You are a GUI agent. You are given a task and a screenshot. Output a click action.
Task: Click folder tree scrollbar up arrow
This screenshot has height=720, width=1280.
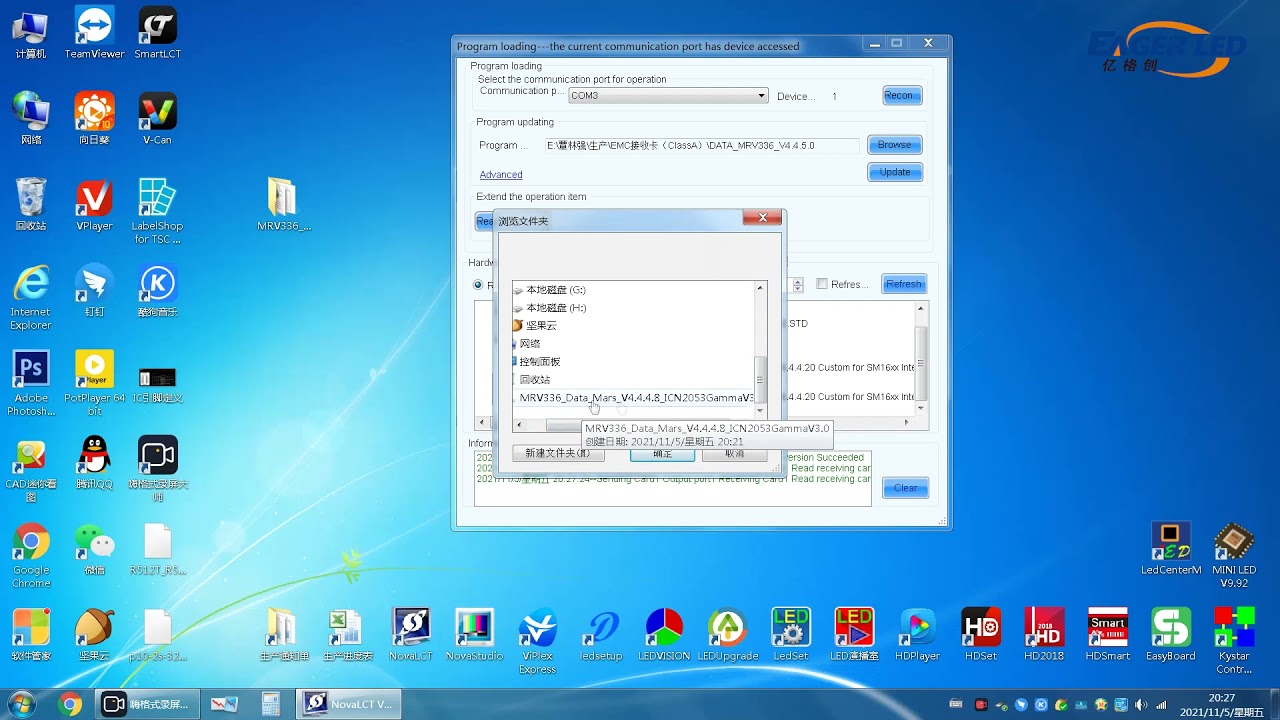[760, 288]
